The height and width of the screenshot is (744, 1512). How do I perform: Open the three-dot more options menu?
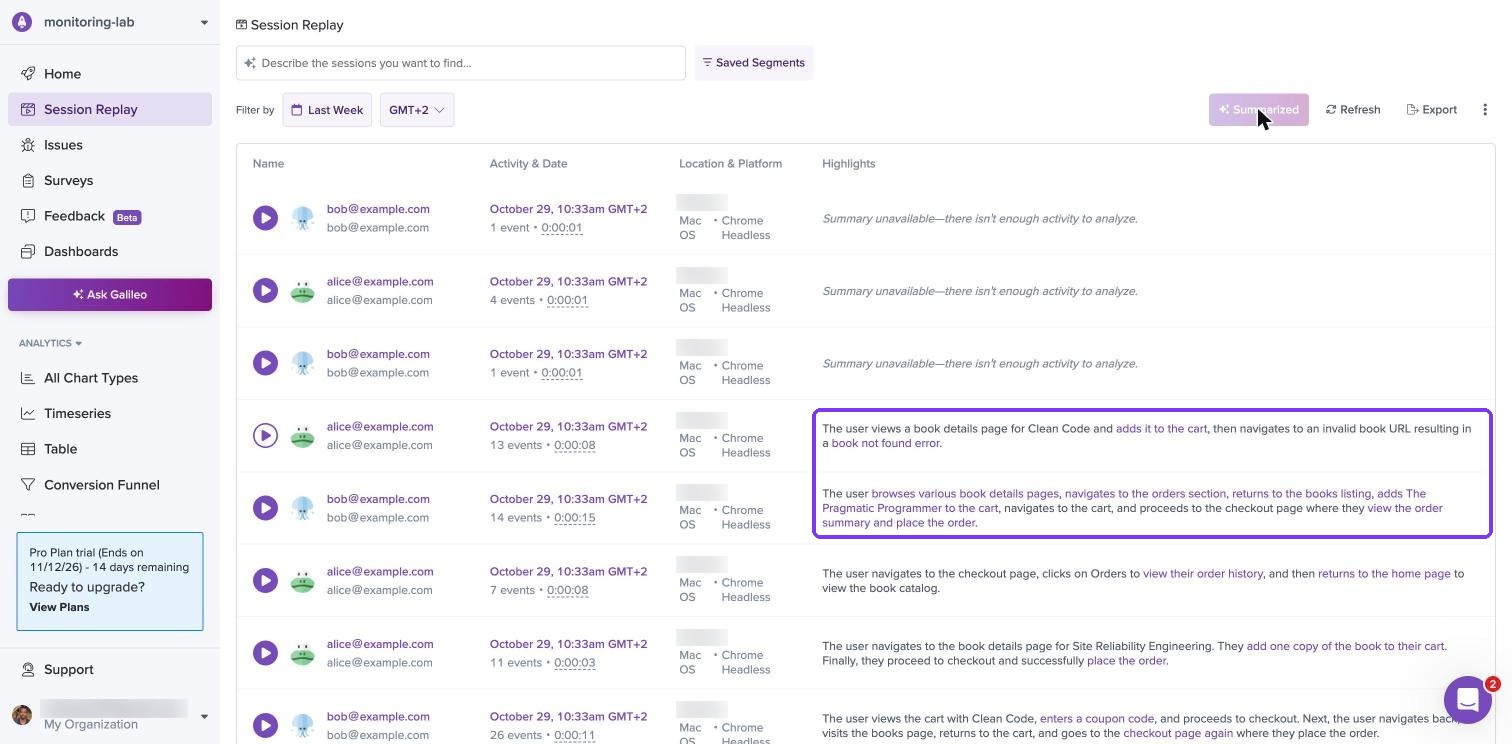1485,110
